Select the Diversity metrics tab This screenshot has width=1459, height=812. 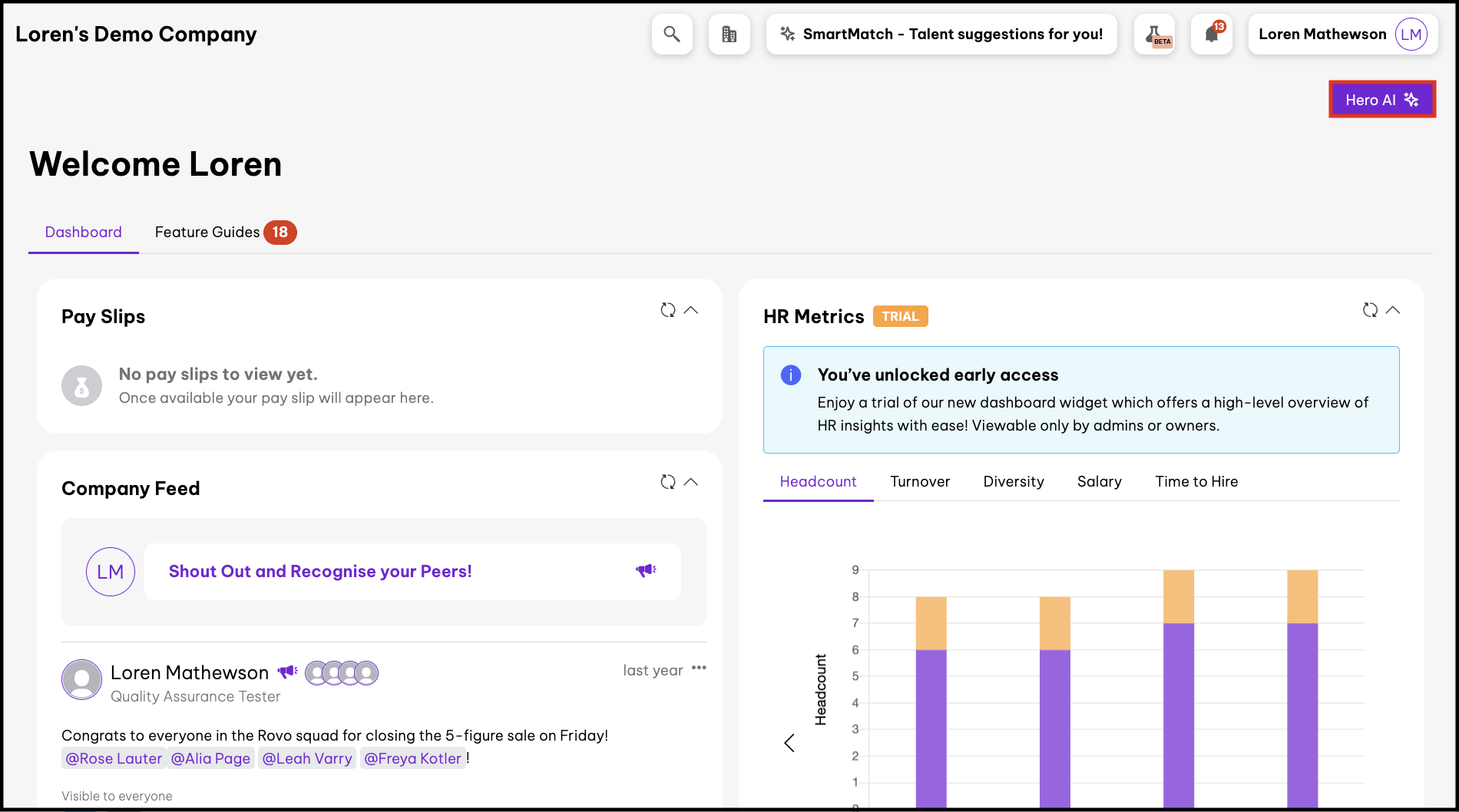[x=1014, y=481]
